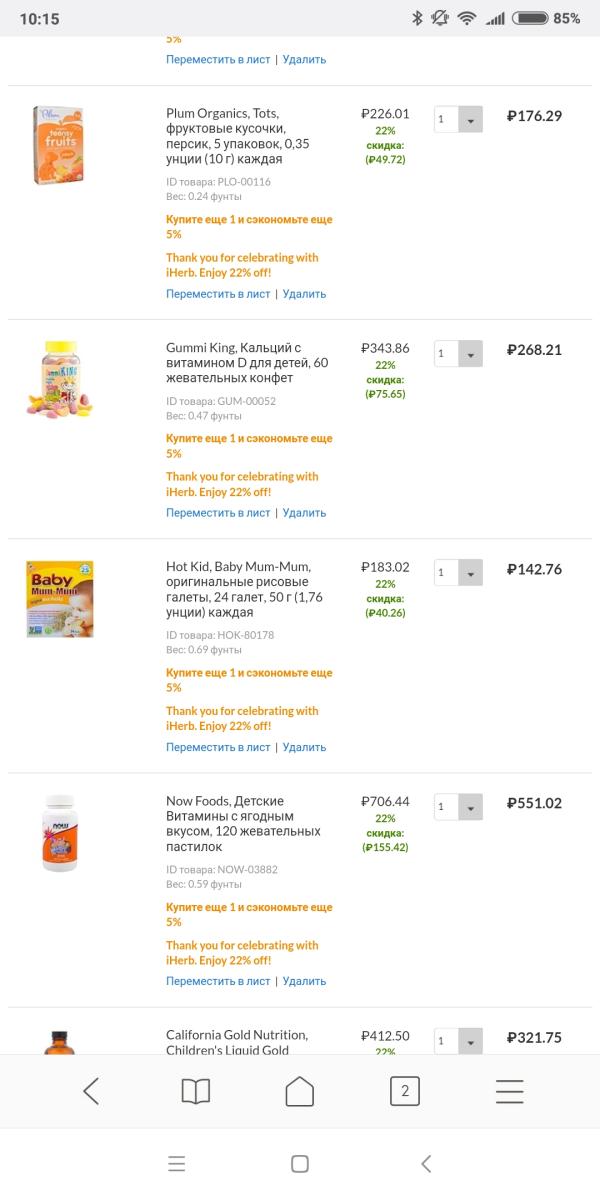Open the browser hamburger menu icon

pyautogui.click(x=509, y=1091)
